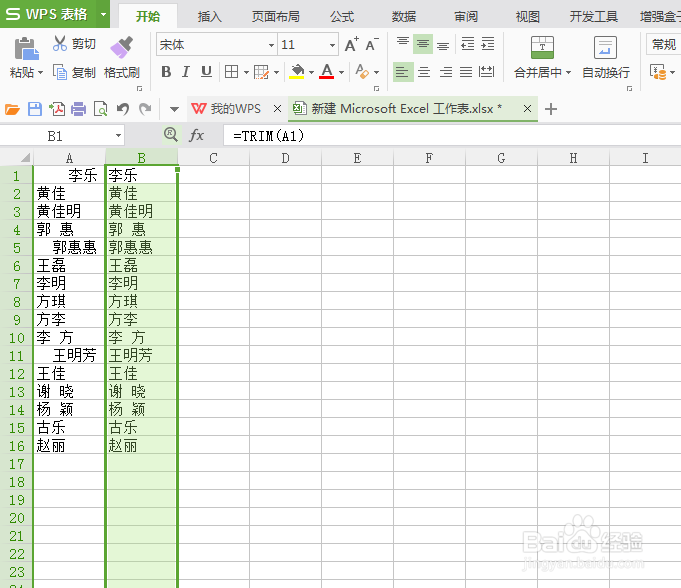
Task: Open draw border table style icon
Action: (x=261, y=72)
